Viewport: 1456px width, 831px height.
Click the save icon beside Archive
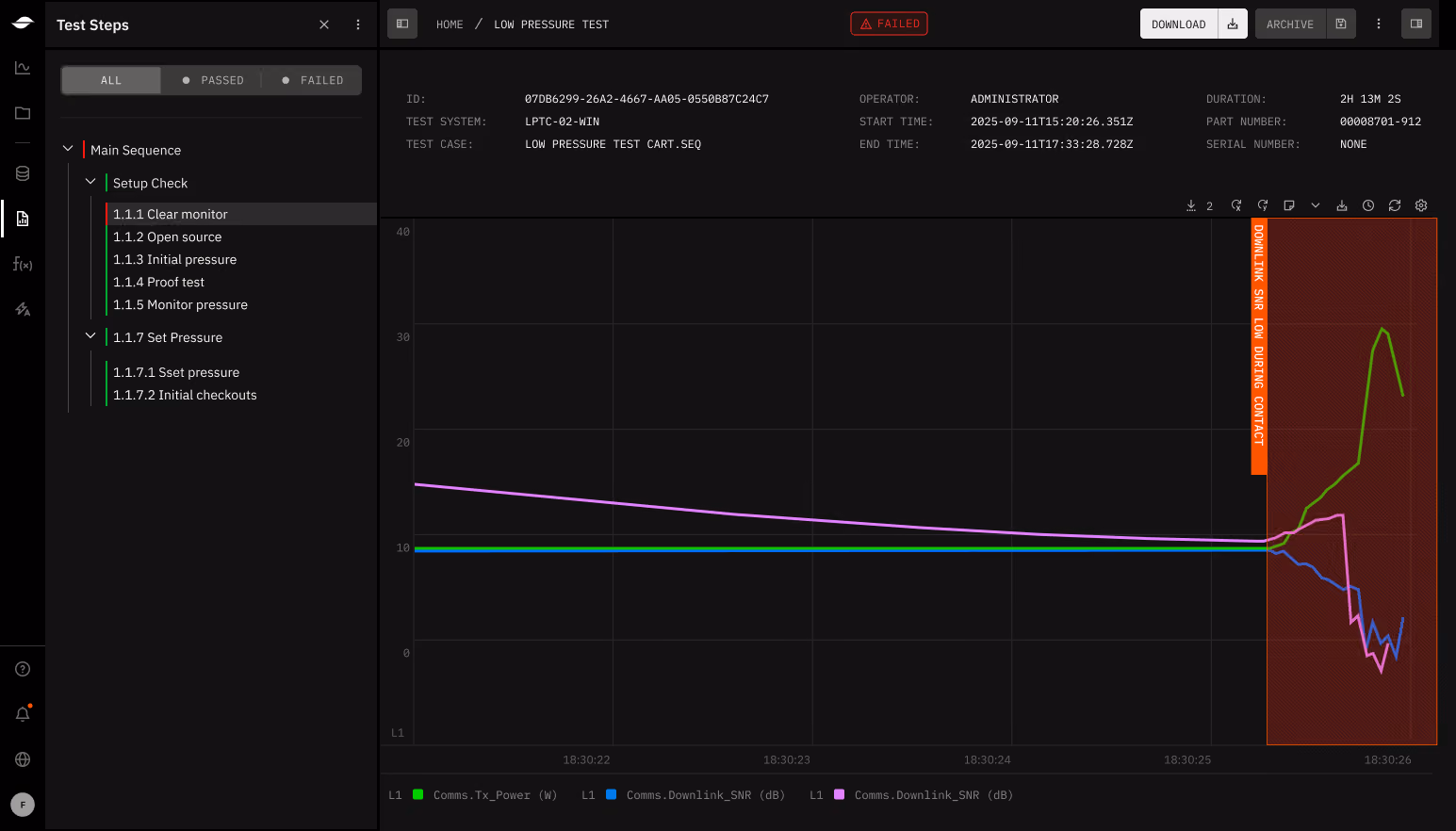[x=1341, y=24]
